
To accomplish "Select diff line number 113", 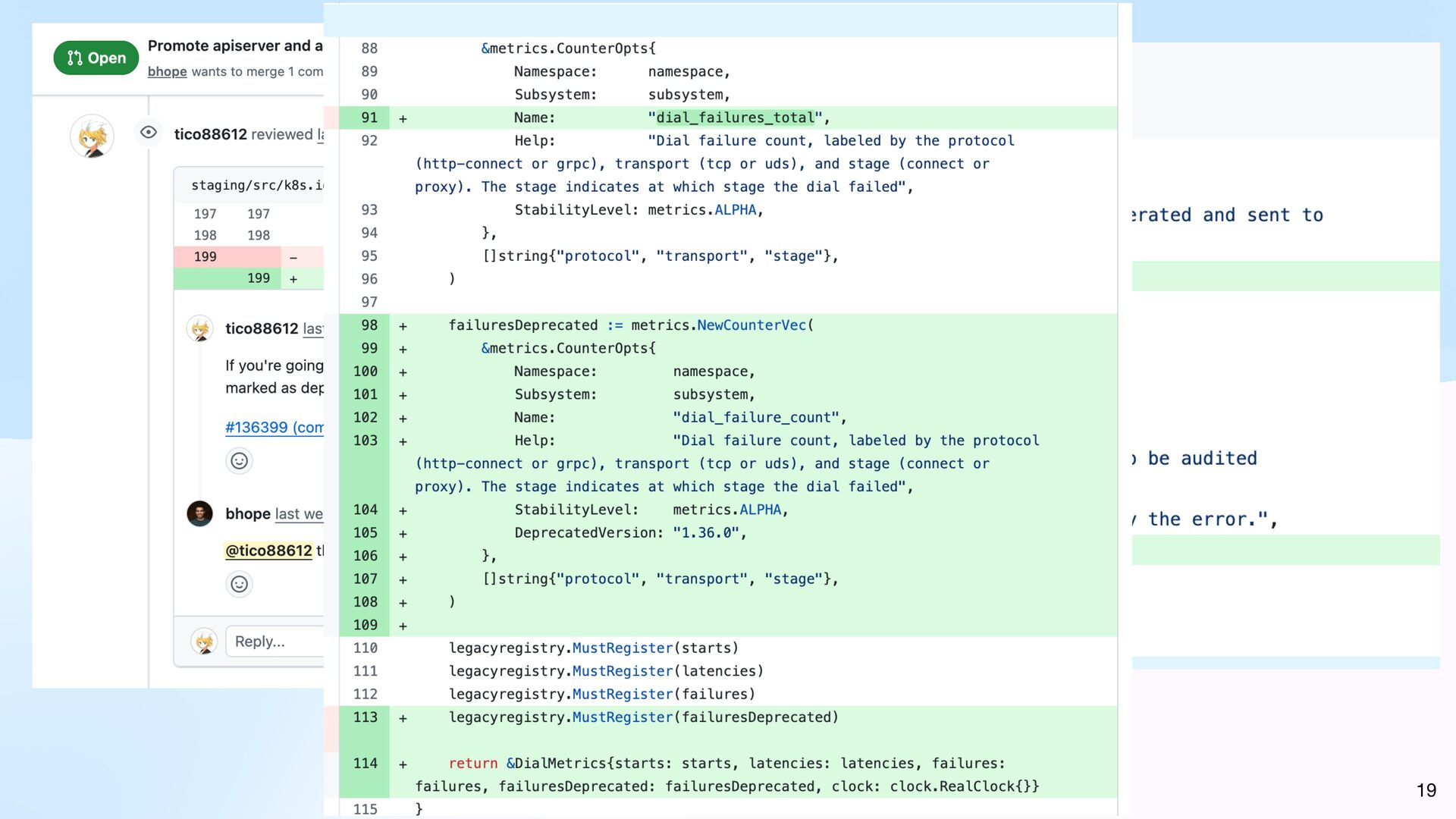I will (x=365, y=717).
